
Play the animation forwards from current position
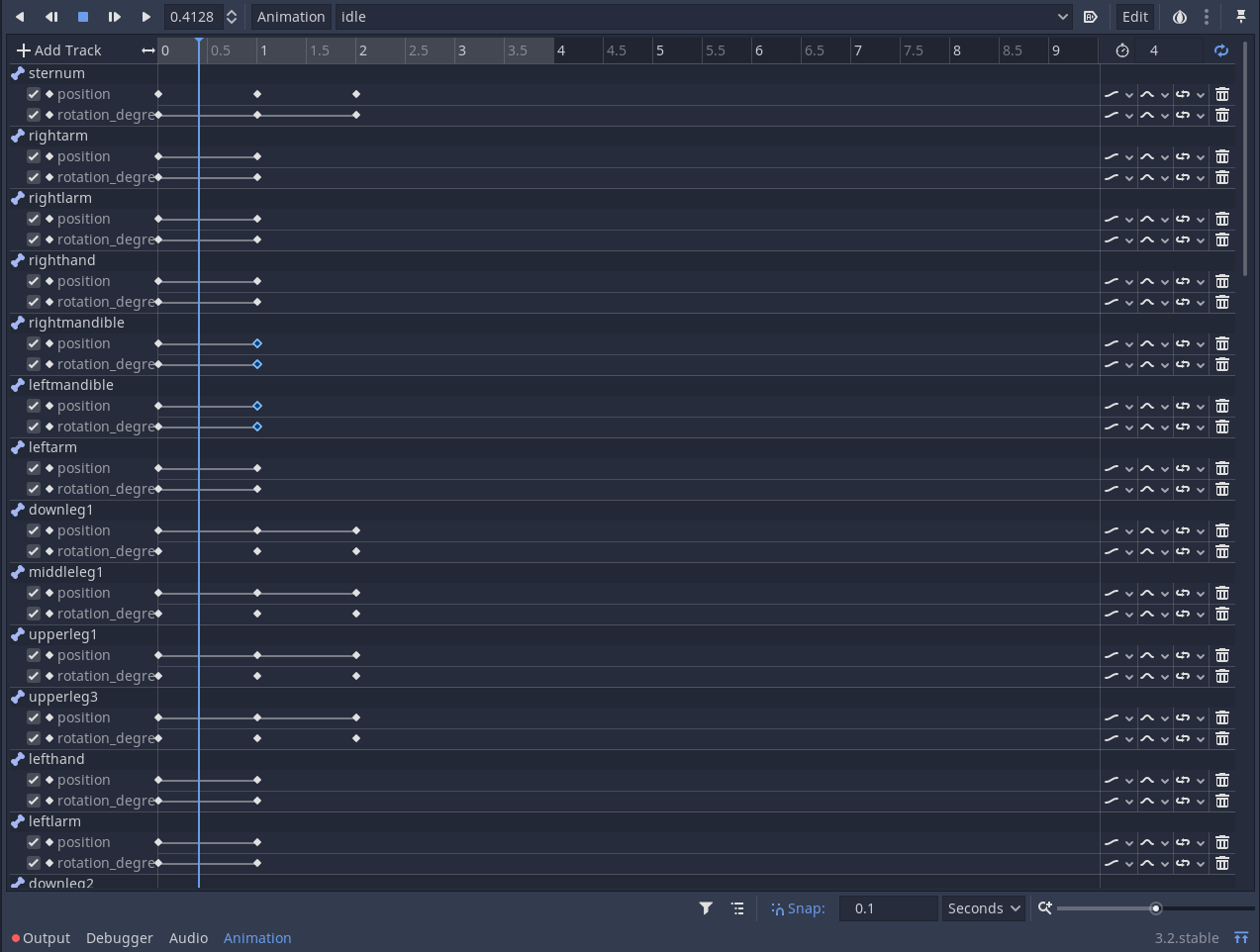(x=145, y=17)
